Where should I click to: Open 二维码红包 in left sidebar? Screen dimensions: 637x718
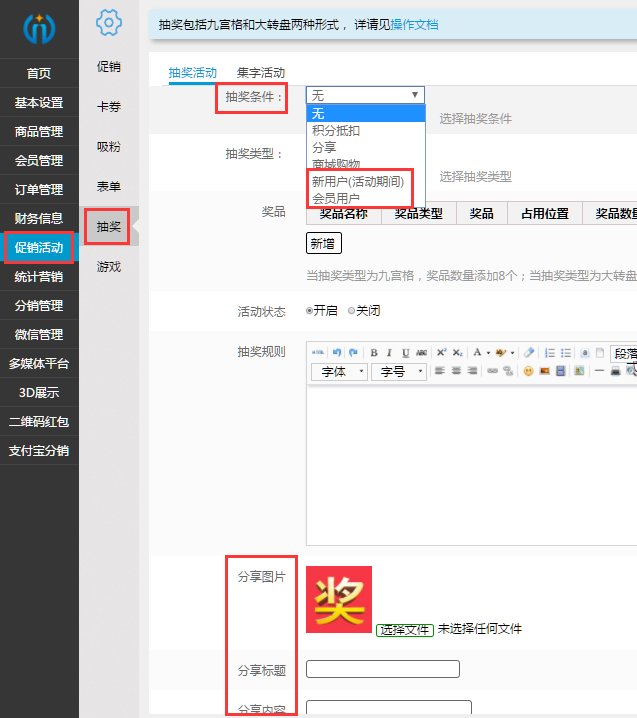point(39,422)
